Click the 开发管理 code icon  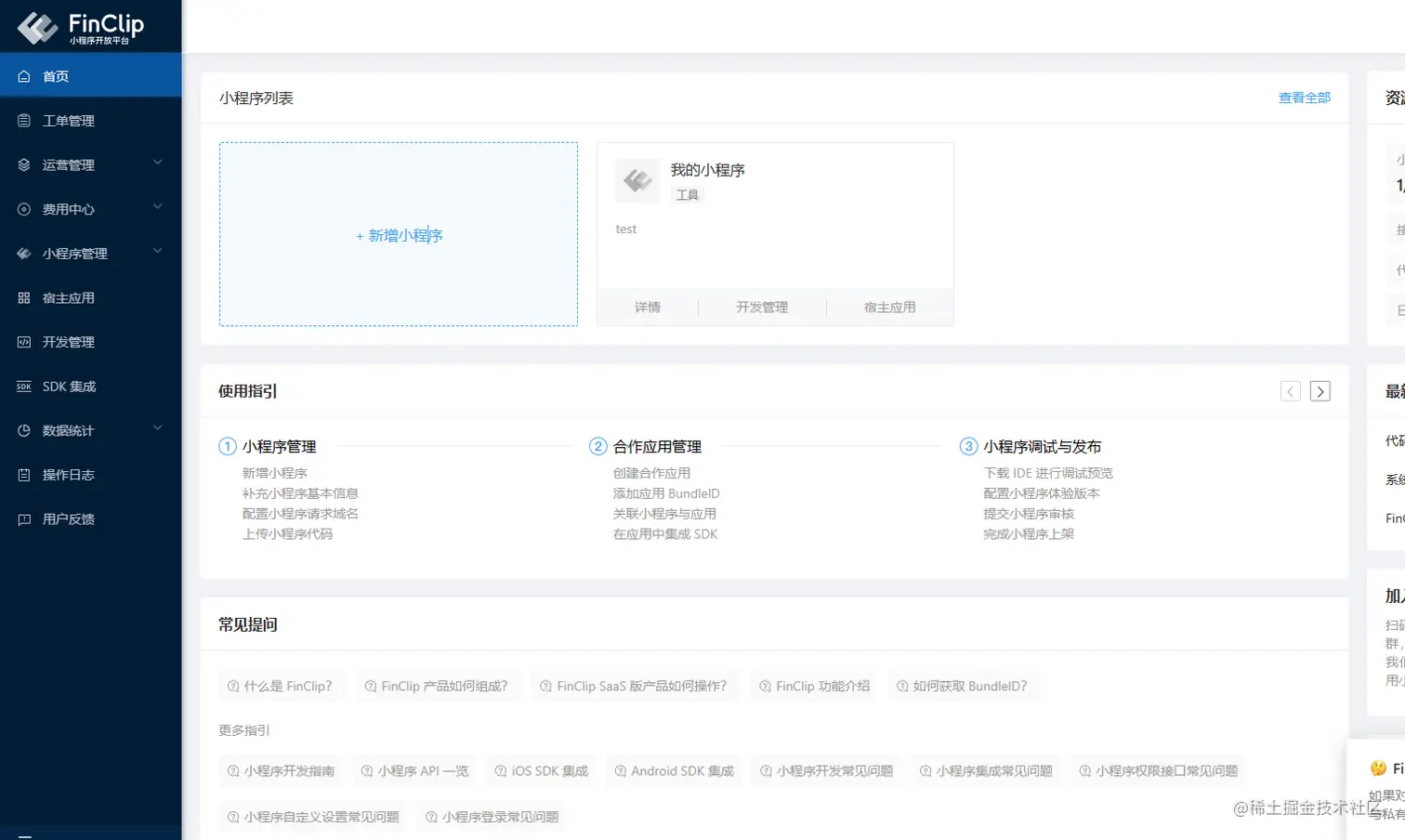pyautogui.click(x=24, y=342)
